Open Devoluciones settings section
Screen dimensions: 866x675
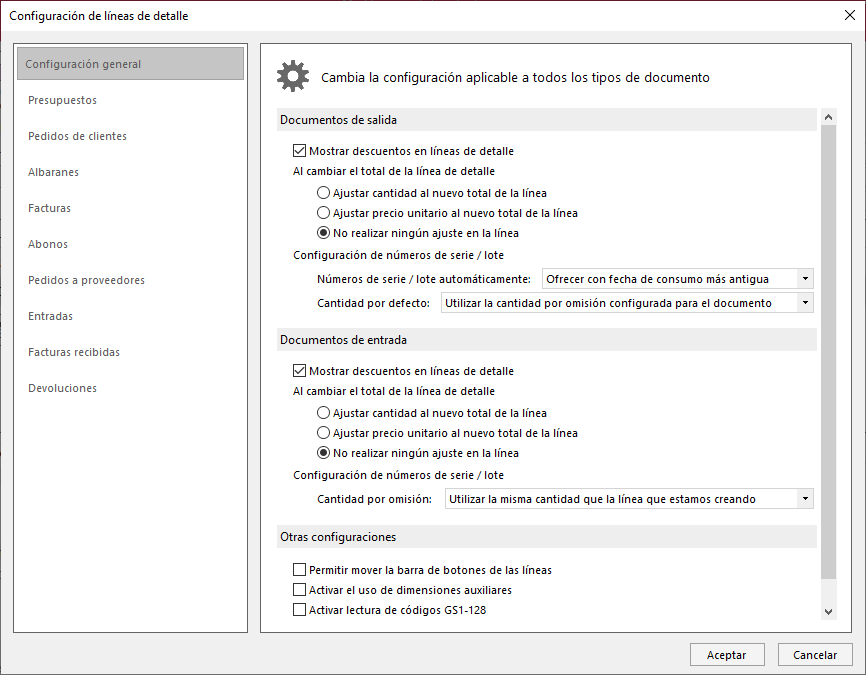coord(62,388)
